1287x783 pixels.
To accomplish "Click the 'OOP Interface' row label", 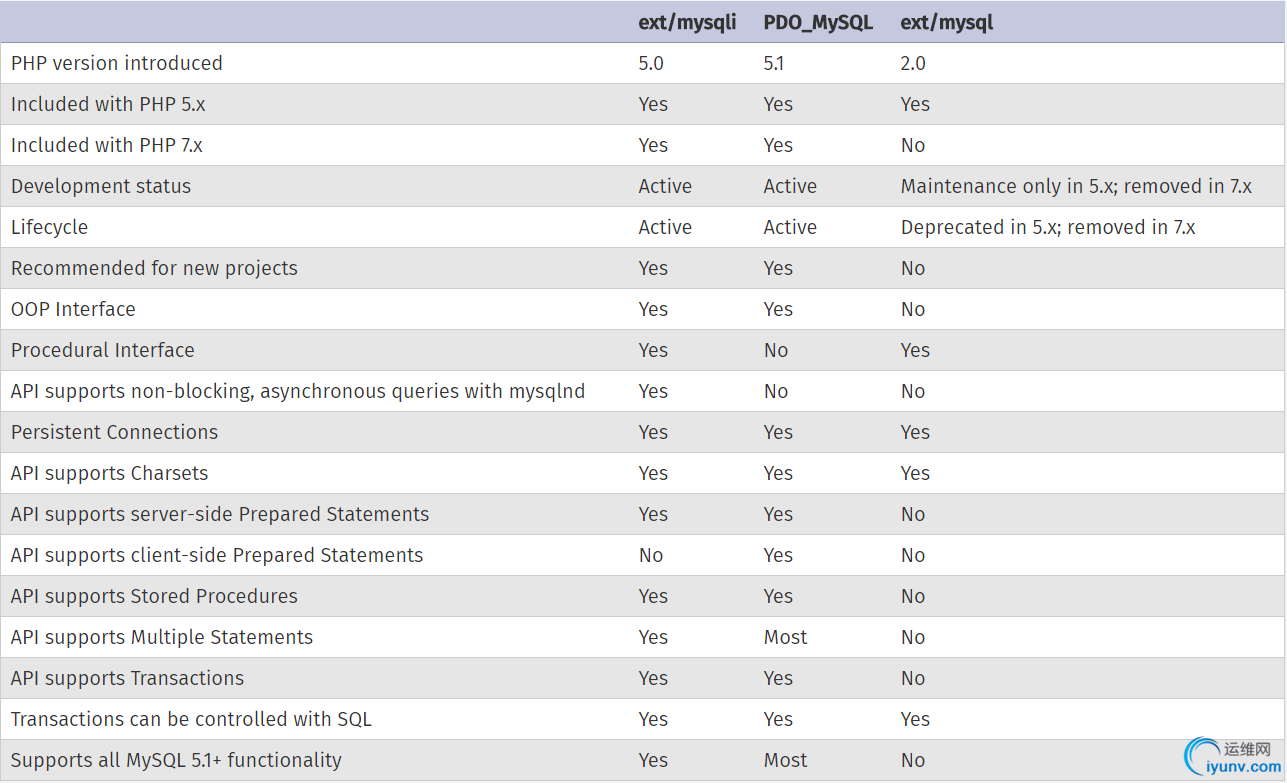I will (x=73, y=309).
